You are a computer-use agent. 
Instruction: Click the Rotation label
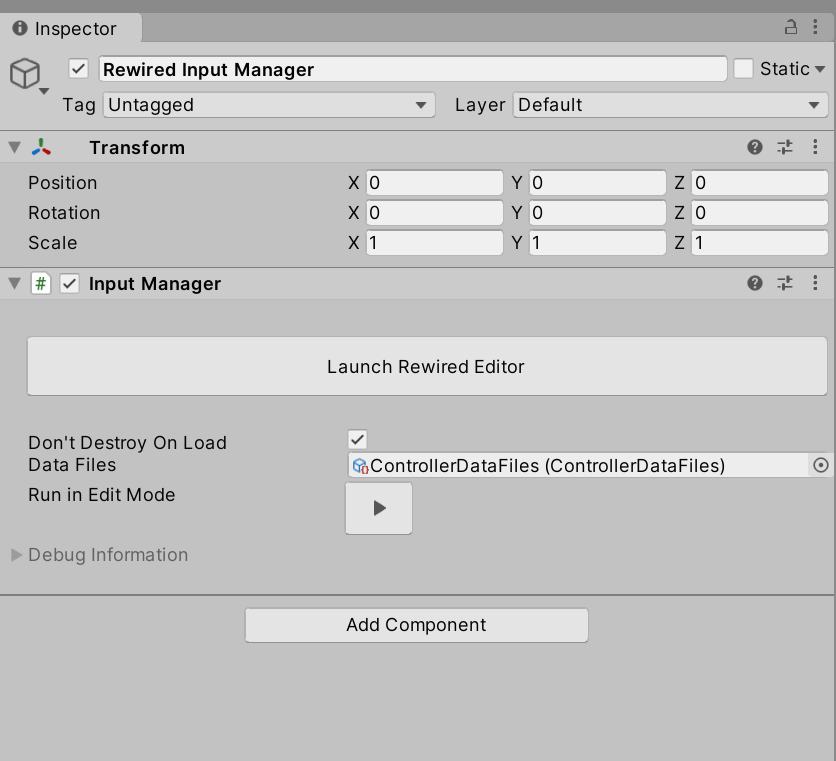tap(64, 213)
